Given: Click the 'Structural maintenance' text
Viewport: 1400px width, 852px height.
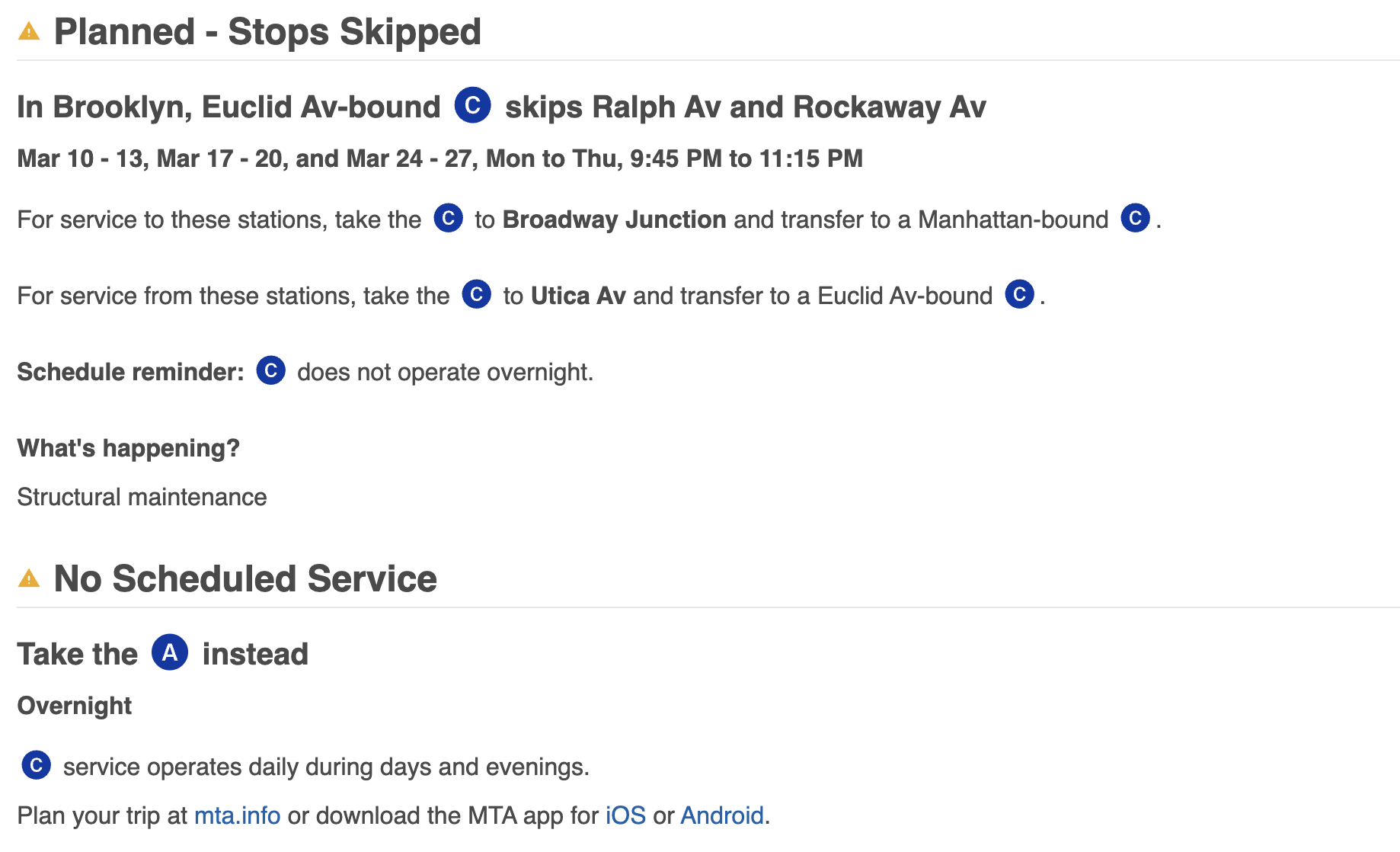Looking at the screenshot, I should (142, 497).
